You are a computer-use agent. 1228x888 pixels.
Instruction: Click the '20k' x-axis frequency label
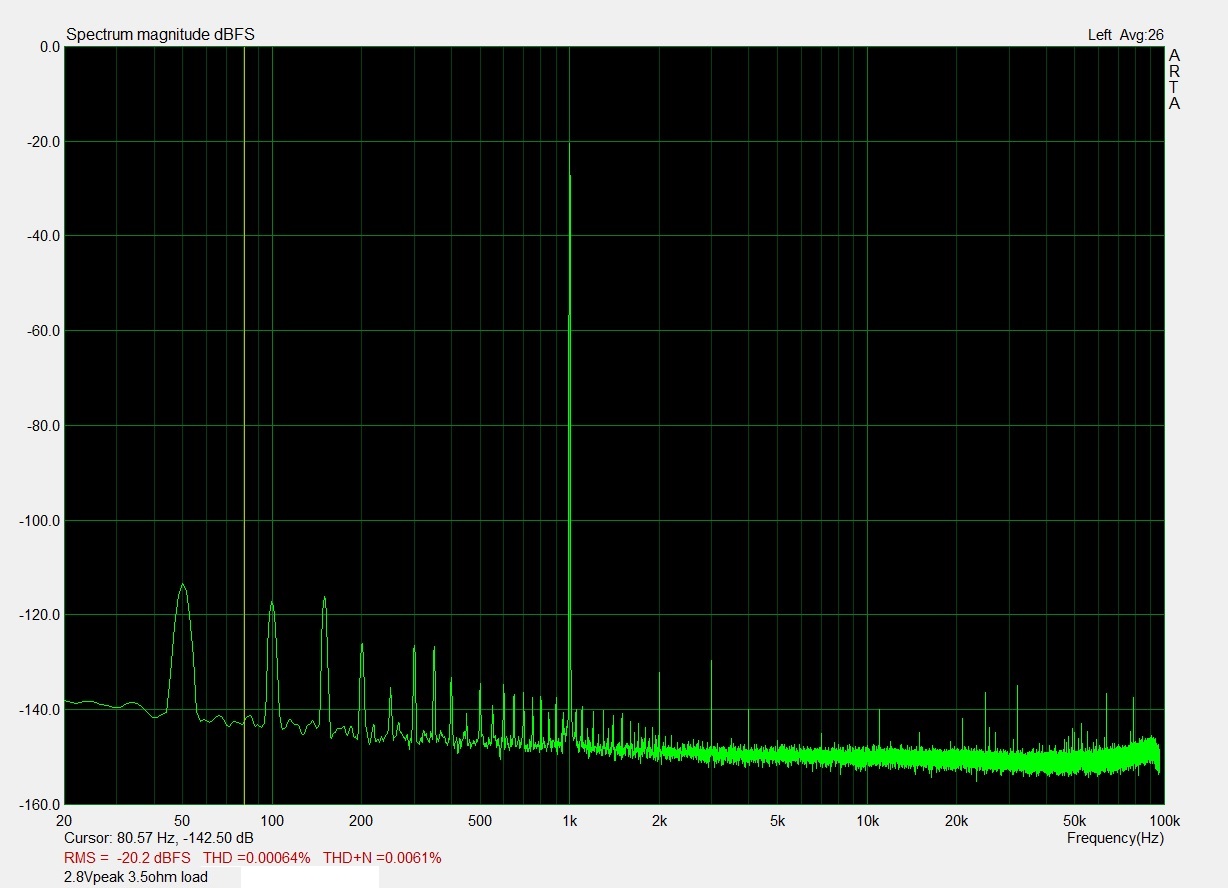click(x=956, y=821)
